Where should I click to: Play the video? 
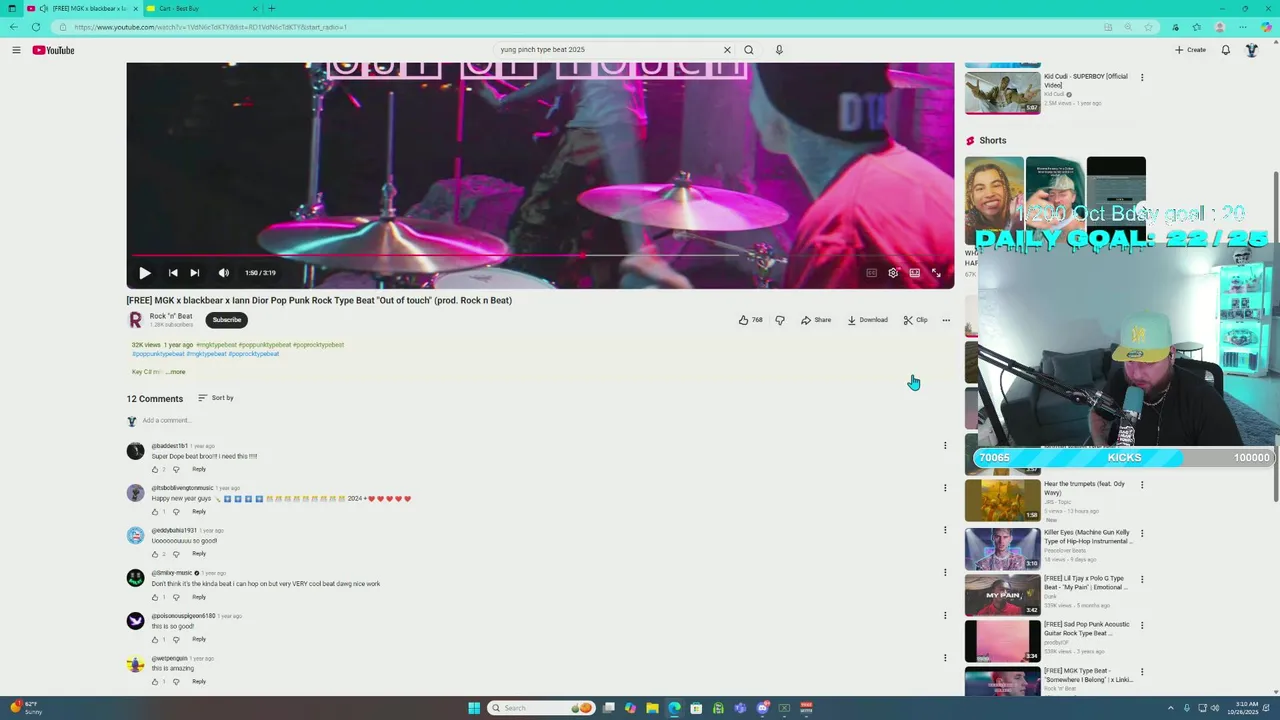pyautogui.click(x=145, y=273)
